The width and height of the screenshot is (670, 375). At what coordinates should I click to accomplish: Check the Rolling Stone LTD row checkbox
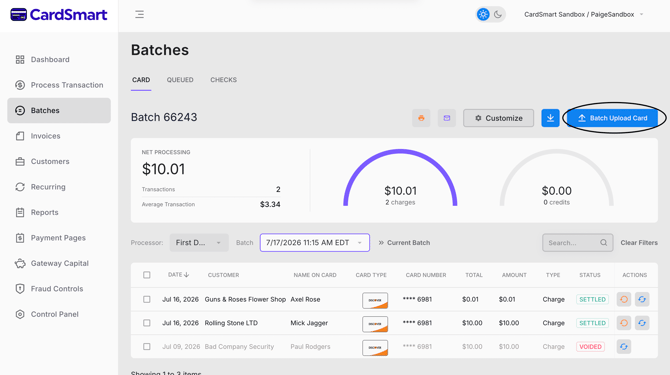click(x=147, y=323)
